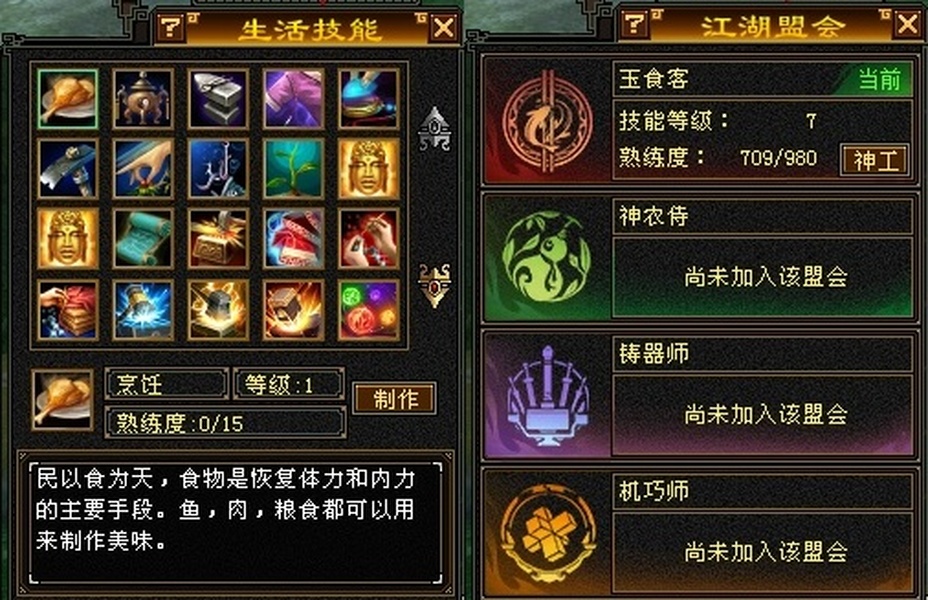Click the 神工 button in 玉食客 guild
The width and height of the screenshot is (928, 600).
[x=875, y=160]
